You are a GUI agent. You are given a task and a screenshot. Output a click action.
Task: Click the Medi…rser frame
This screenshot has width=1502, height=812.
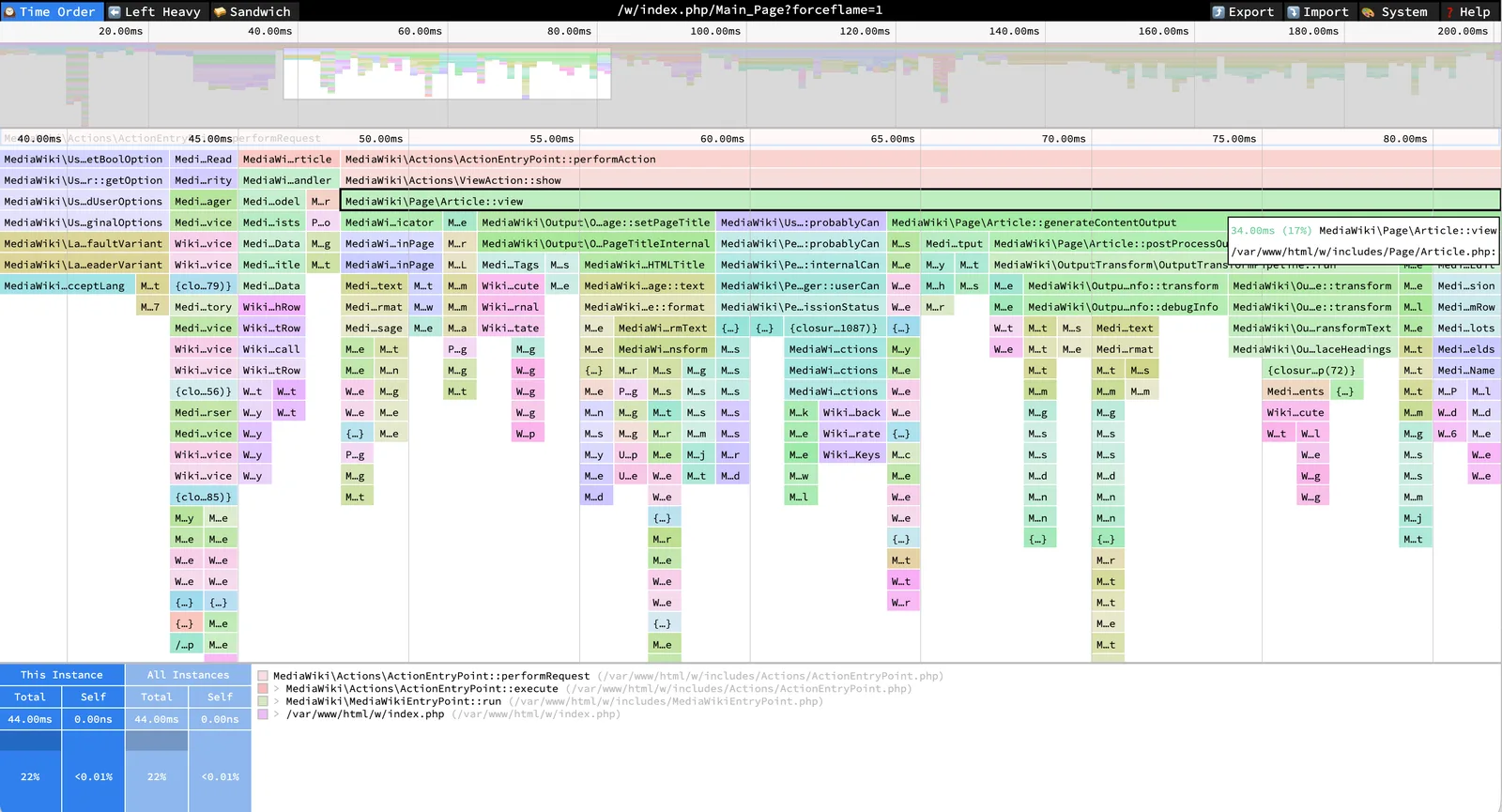(204, 412)
